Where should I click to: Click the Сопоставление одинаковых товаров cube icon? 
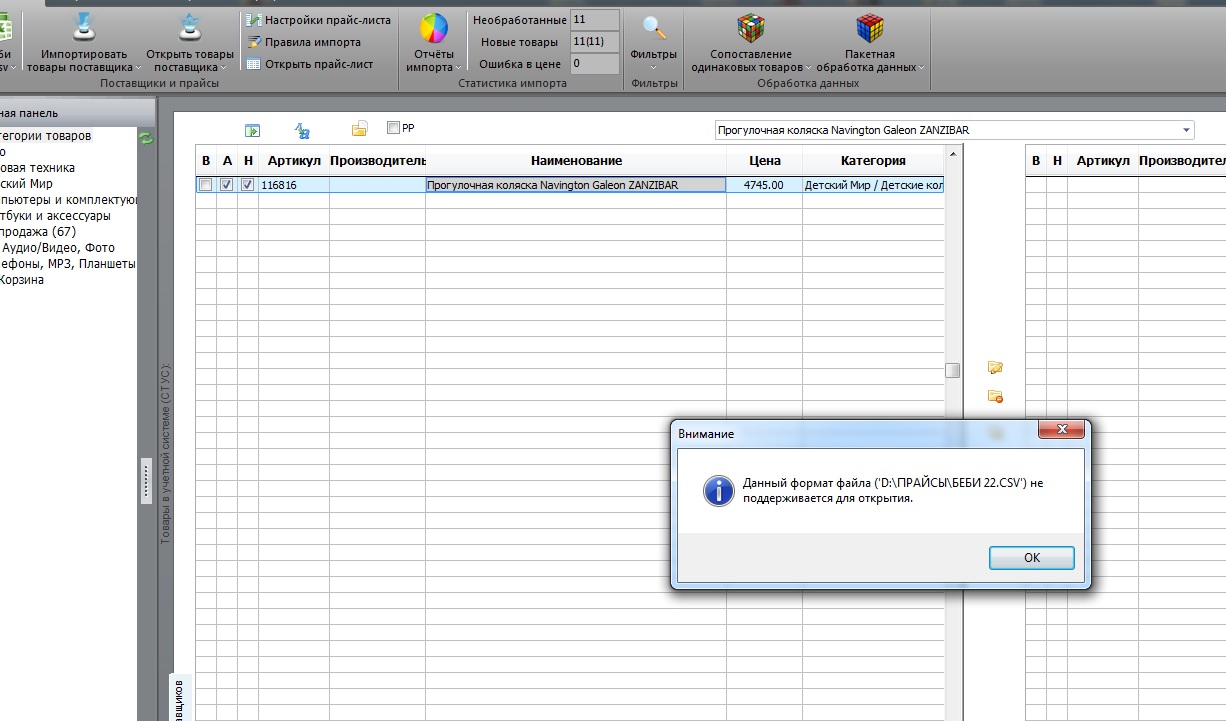750,27
